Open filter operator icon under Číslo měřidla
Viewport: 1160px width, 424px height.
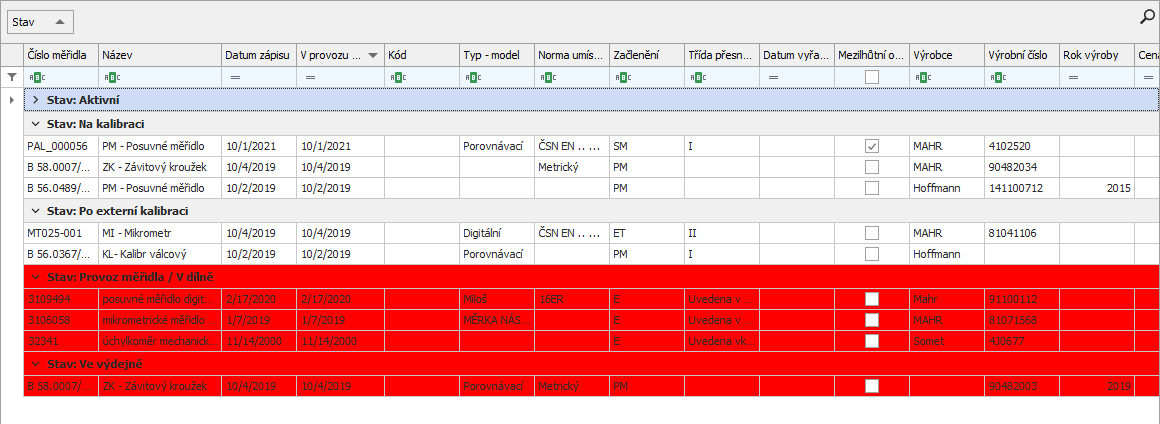pos(36,77)
